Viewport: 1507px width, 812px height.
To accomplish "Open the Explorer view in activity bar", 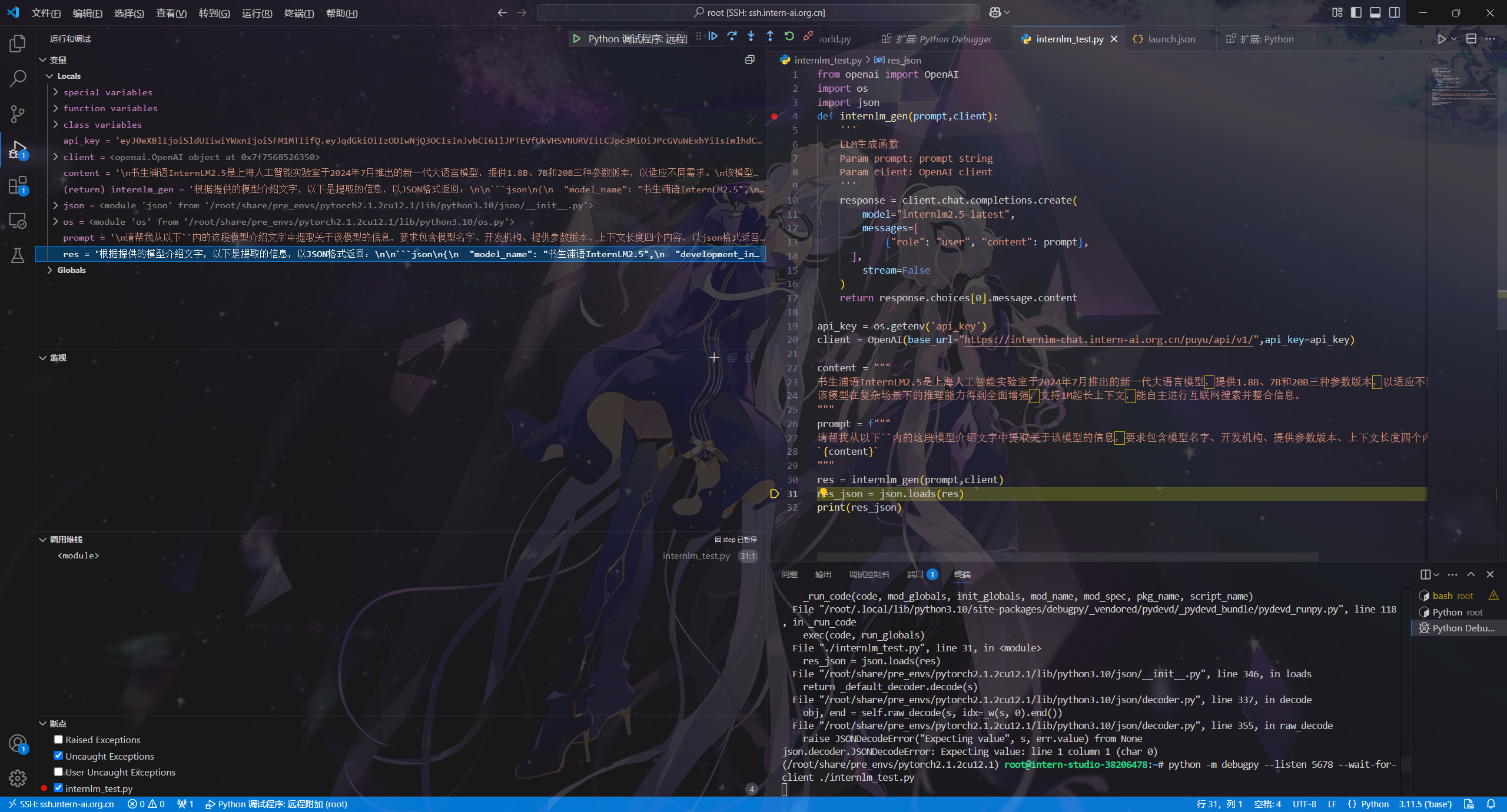I will click(18, 44).
